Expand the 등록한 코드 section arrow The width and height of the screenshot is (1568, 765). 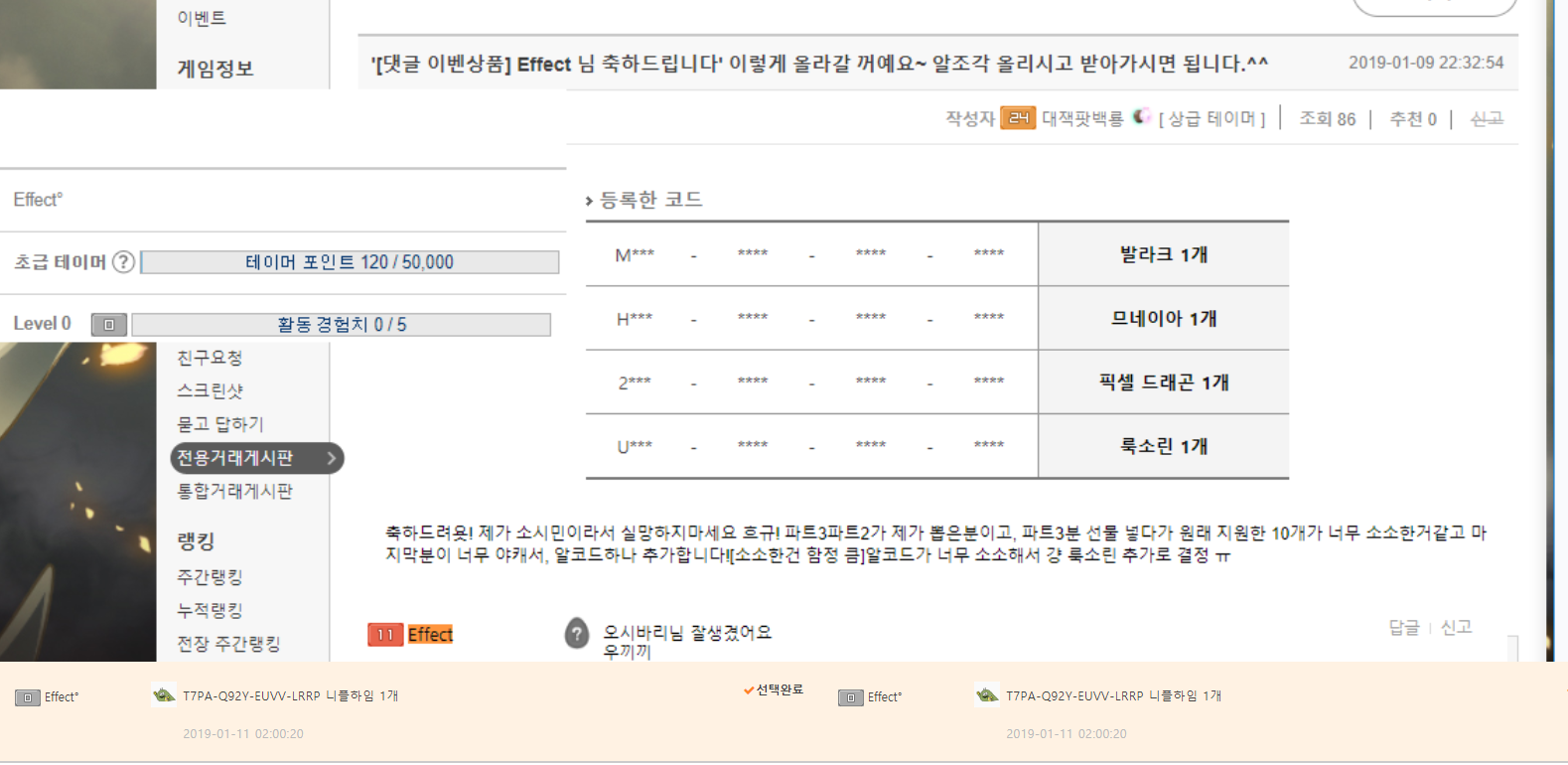click(589, 201)
